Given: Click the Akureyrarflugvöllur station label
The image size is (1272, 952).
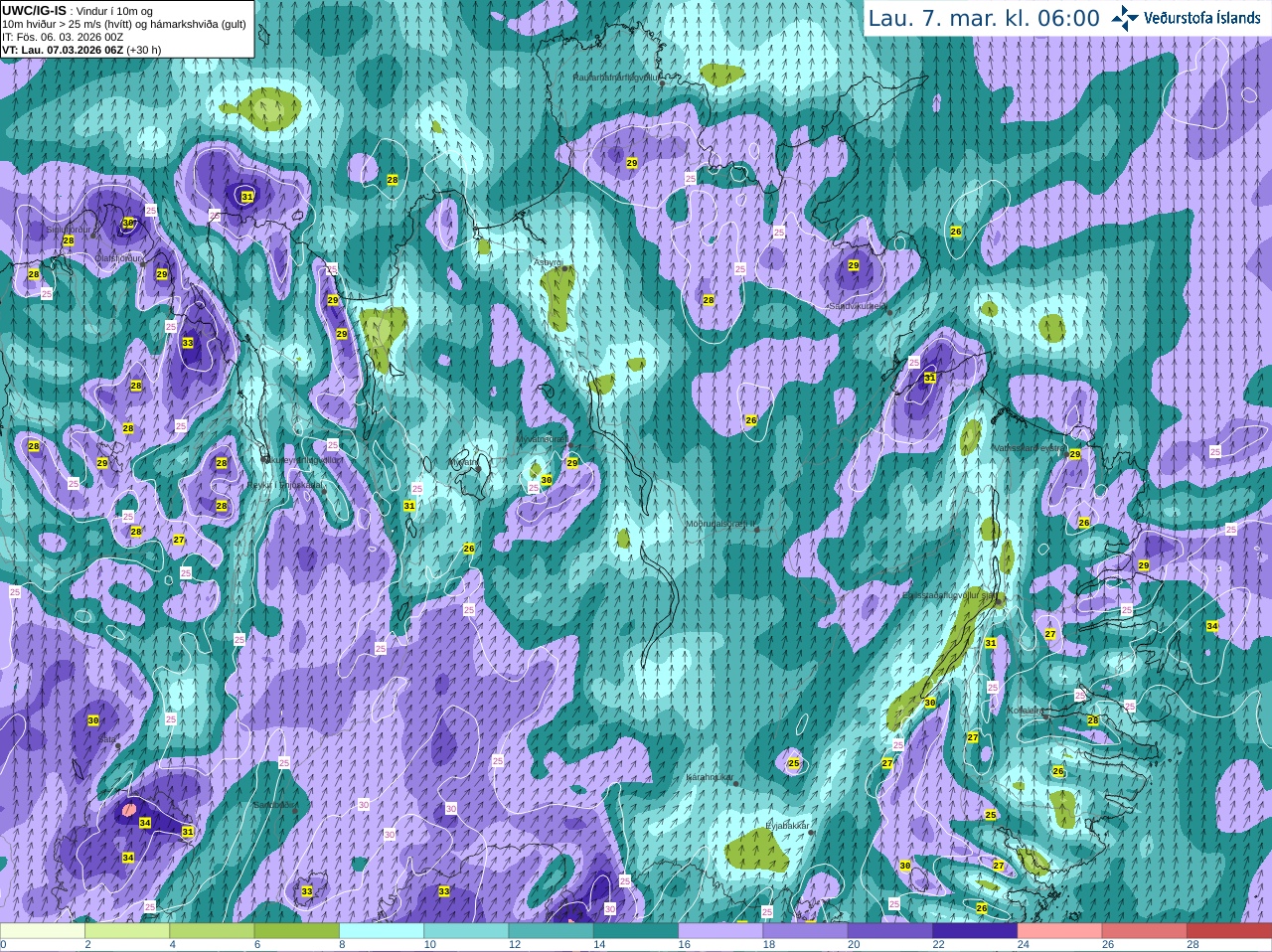Looking at the screenshot, I should point(301,460).
